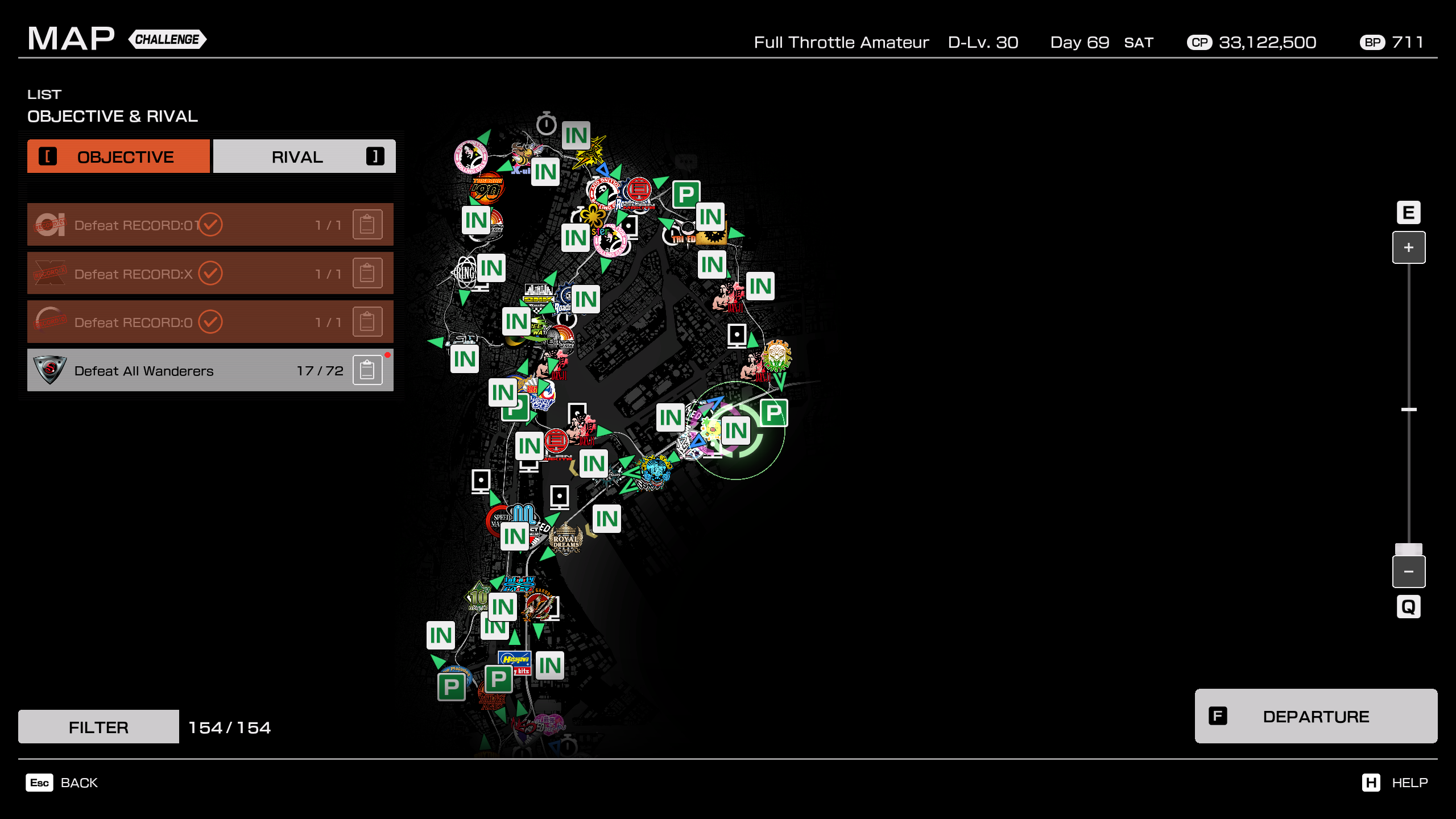
Task: Click clipboard icon on Defeat RECORD:X row
Action: pyautogui.click(x=367, y=274)
